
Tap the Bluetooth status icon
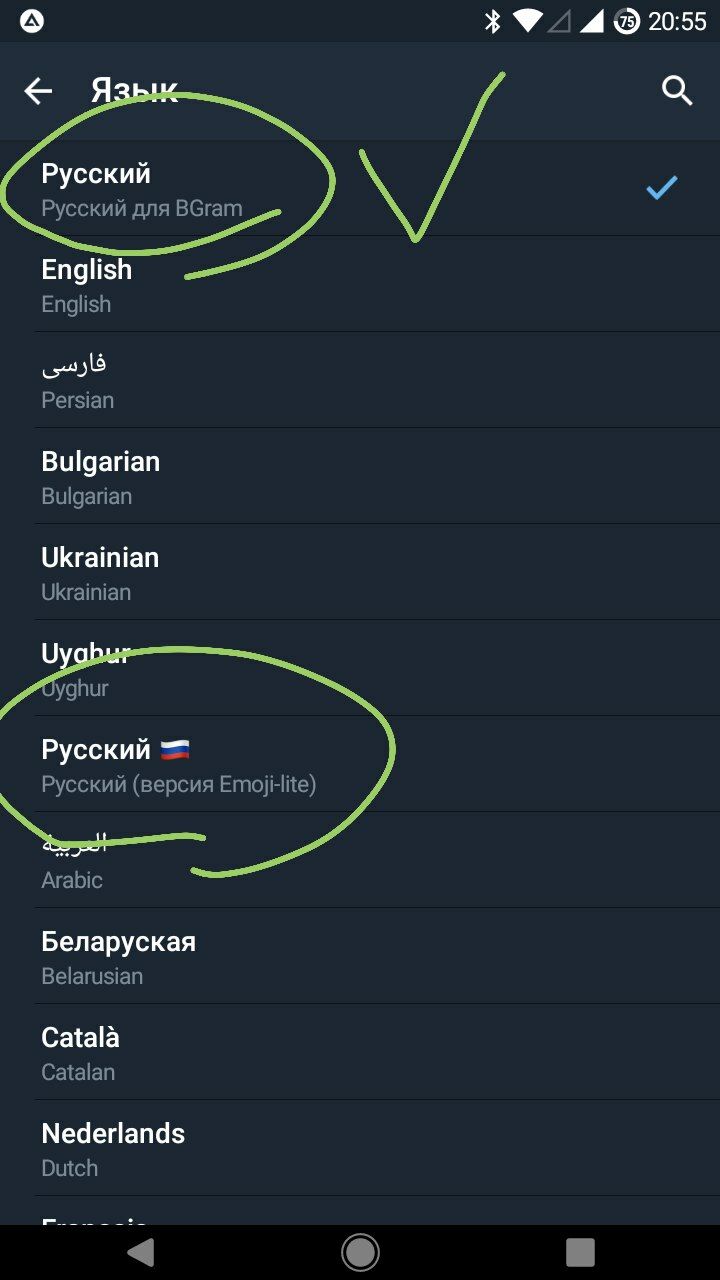(492, 21)
